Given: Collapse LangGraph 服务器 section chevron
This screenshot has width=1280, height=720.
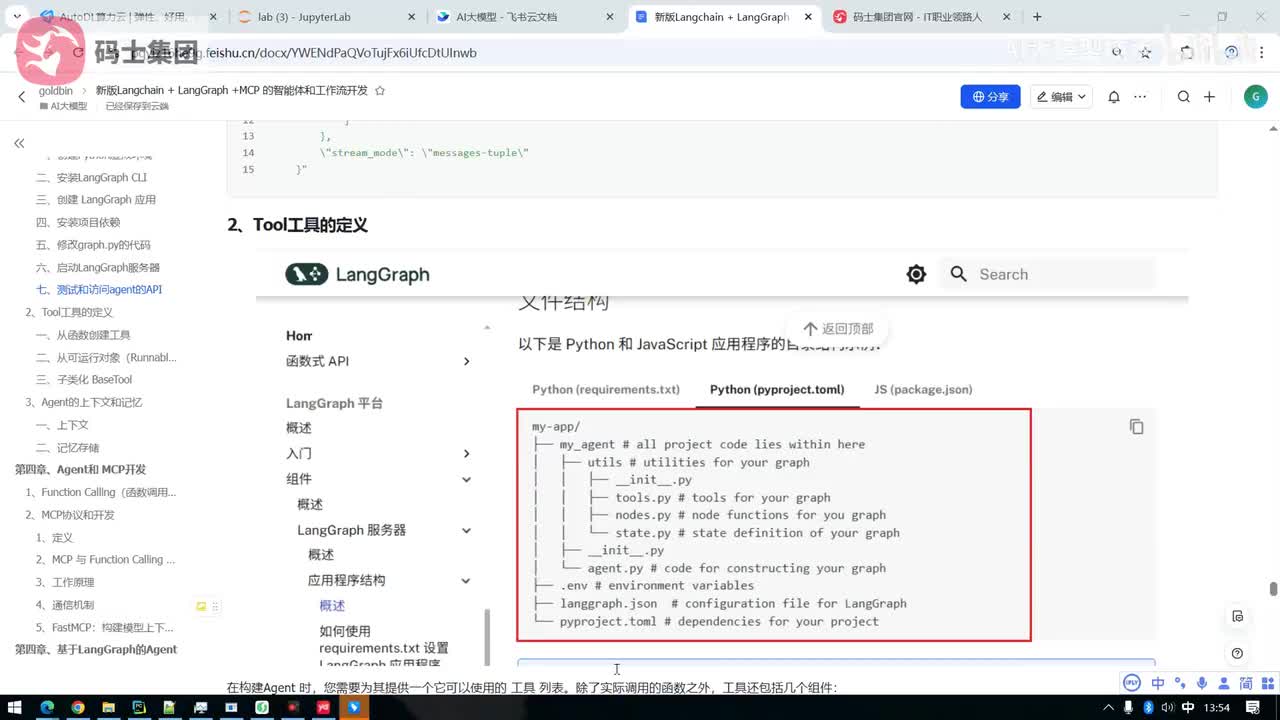Looking at the screenshot, I should pyautogui.click(x=466, y=530).
